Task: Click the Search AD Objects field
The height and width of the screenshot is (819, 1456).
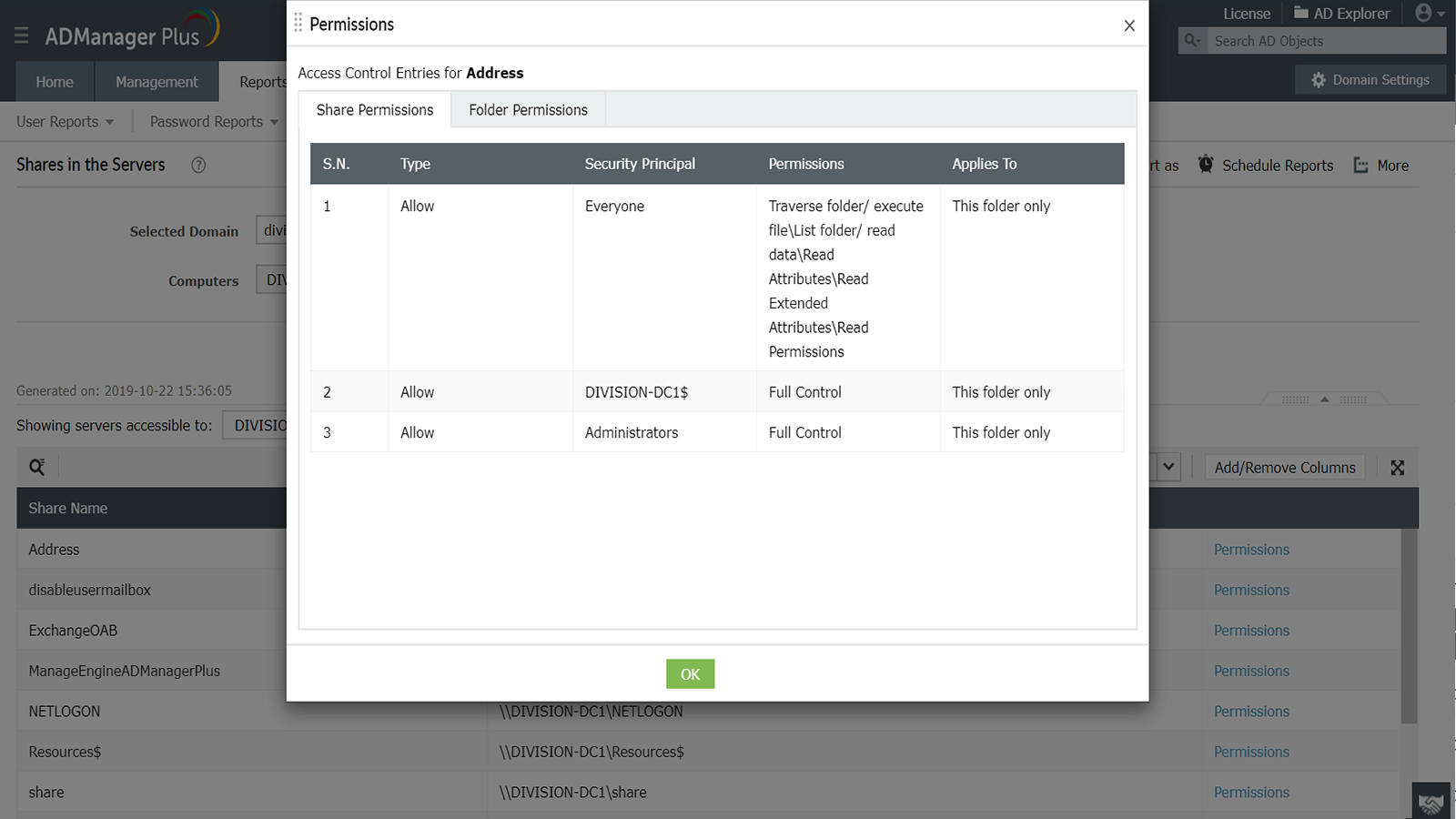Action: [1325, 41]
